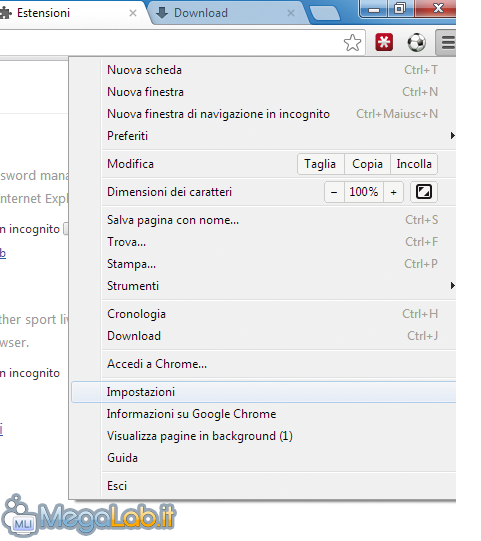Click the Copia button

[x=367, y=164]
